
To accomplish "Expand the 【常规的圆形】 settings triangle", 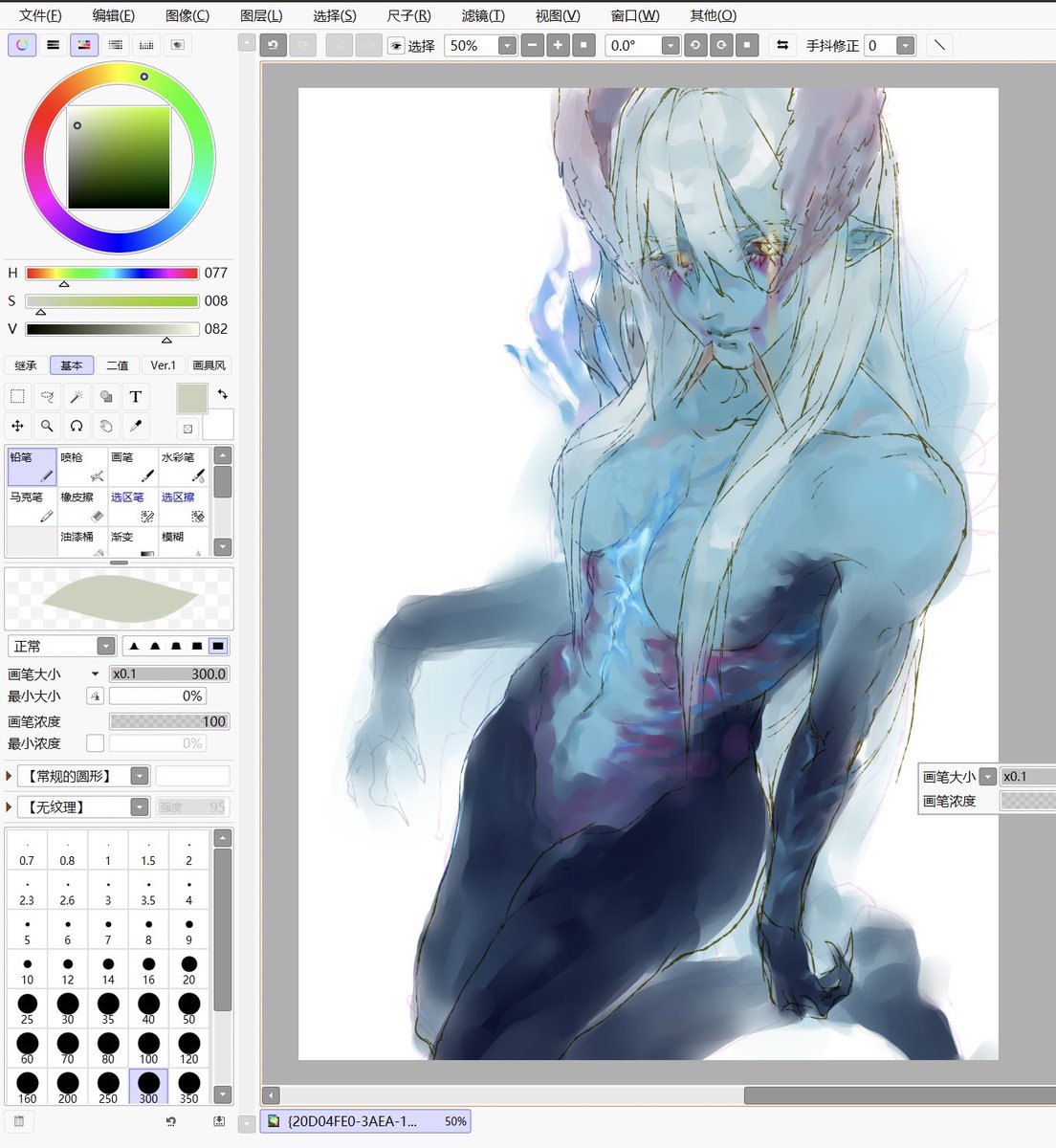I will point(9,776).
